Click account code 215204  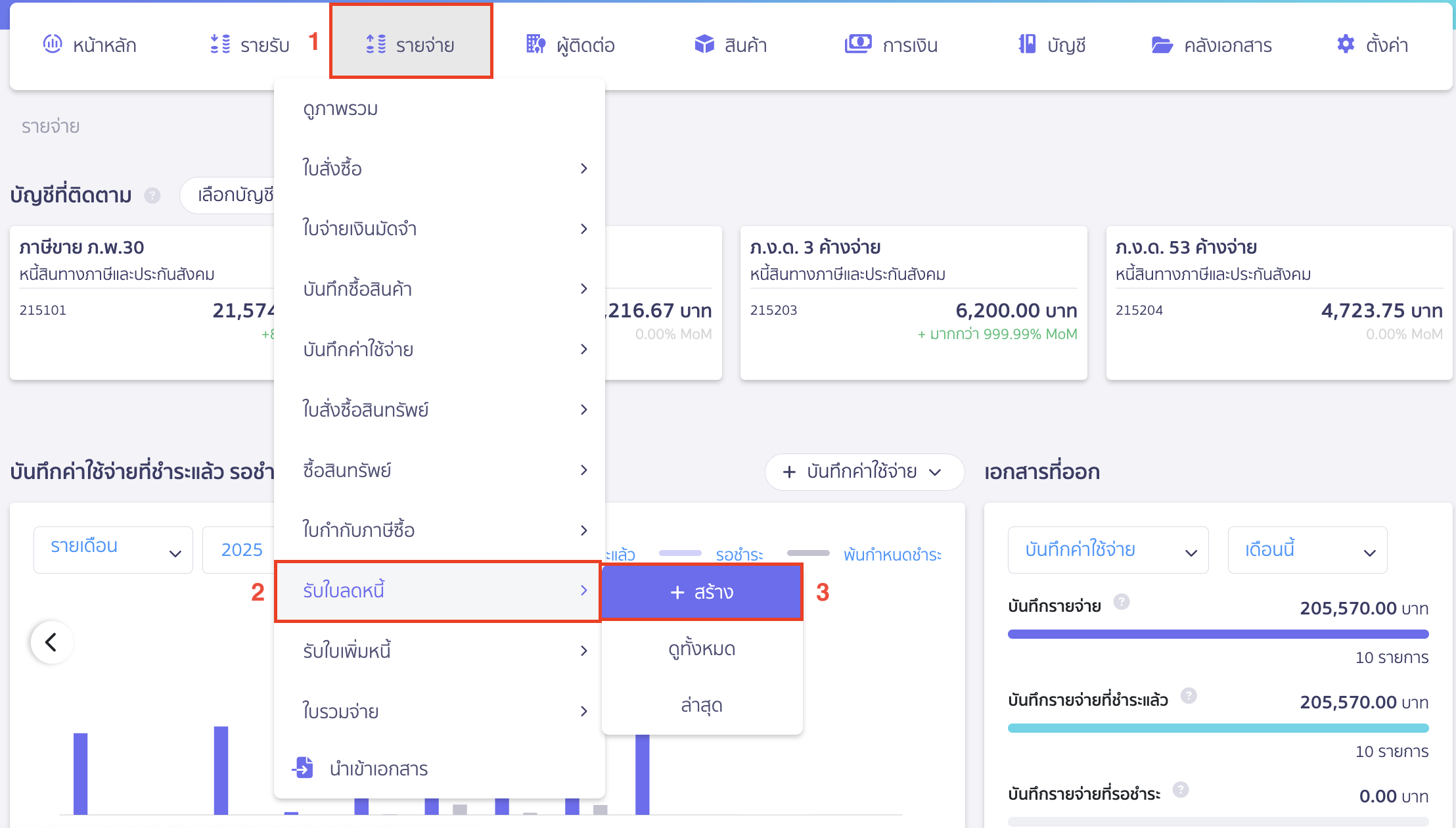1139,310
